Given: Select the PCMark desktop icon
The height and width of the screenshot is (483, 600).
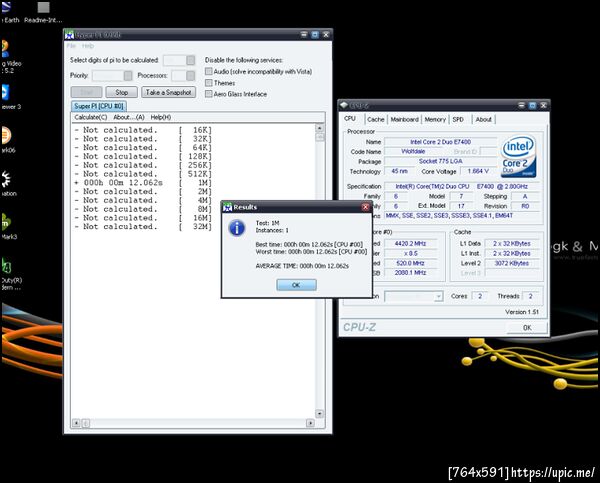Looking at the screenshot, I should (x=8, y=227).
